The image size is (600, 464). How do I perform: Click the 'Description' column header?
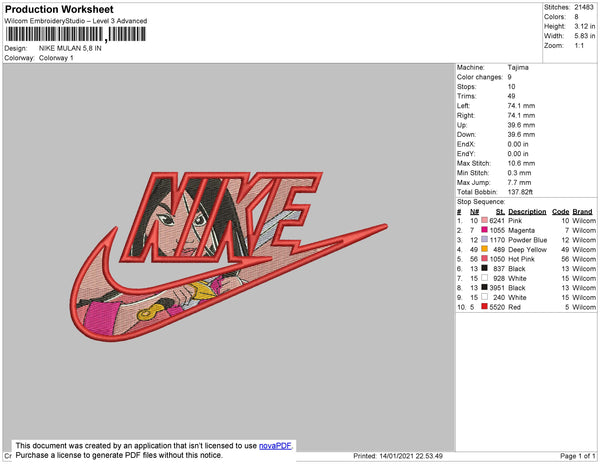(527, 212)
